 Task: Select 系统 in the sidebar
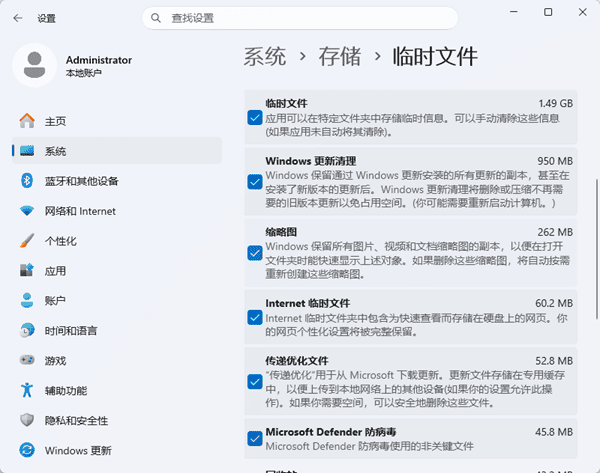(117, 151)
